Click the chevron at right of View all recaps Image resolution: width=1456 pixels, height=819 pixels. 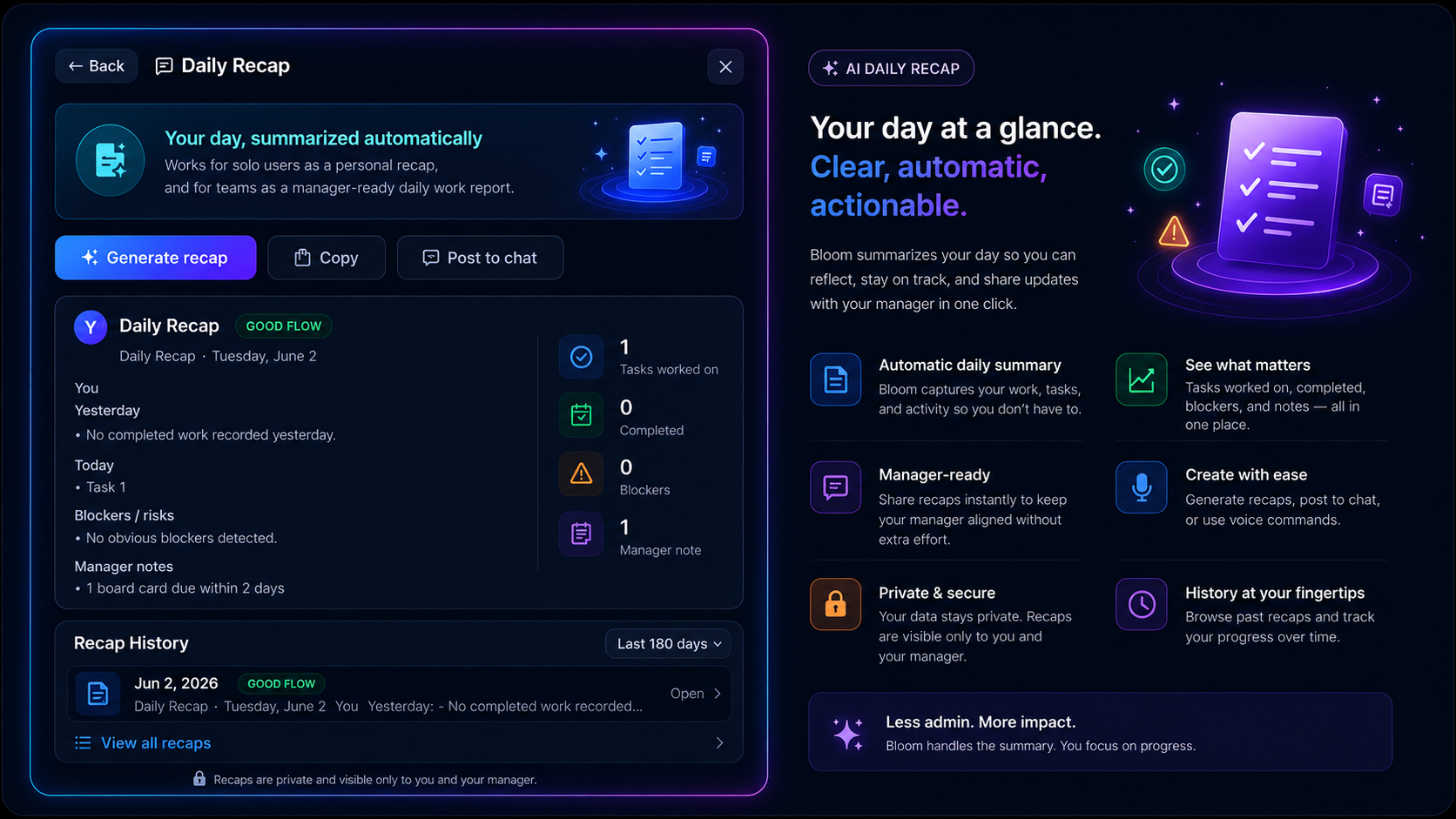pos(719,743)
